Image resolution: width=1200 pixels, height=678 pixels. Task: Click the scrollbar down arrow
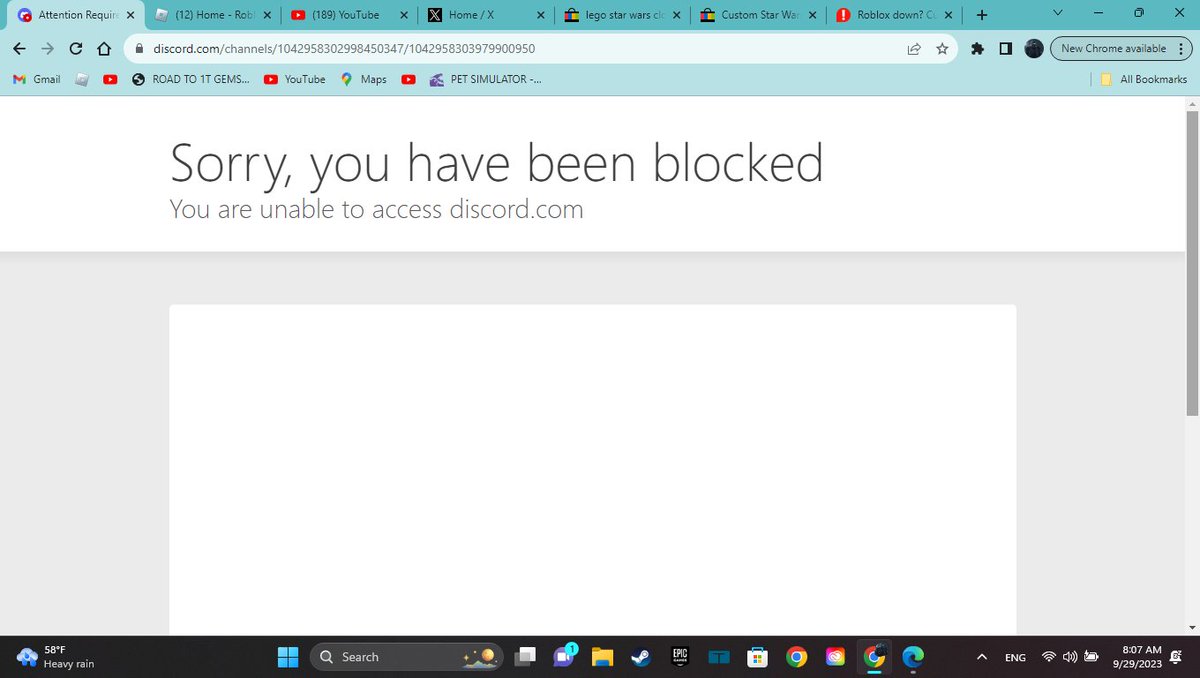1192,627
